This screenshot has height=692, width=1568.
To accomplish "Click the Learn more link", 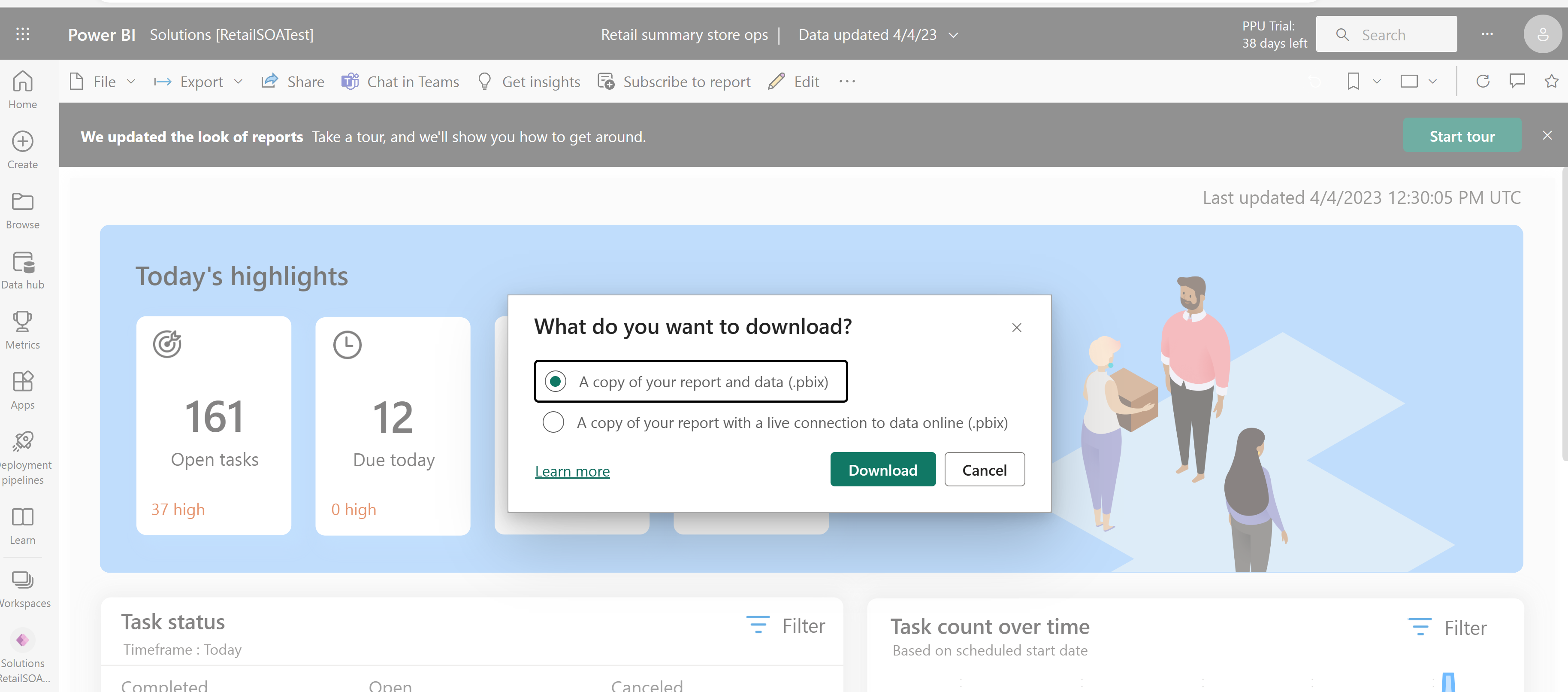I will click(572, 470).
